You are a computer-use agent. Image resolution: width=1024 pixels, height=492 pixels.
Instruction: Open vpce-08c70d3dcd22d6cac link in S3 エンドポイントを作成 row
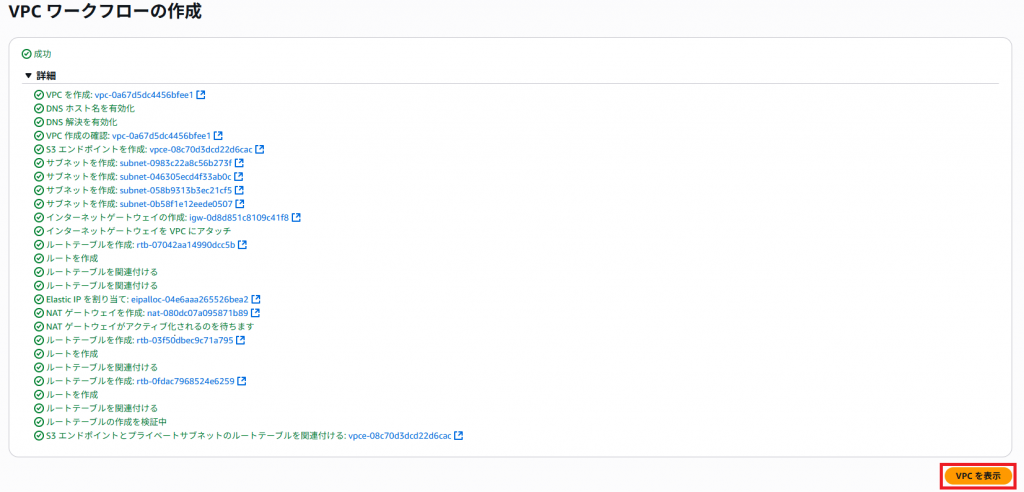pos(201,150)
